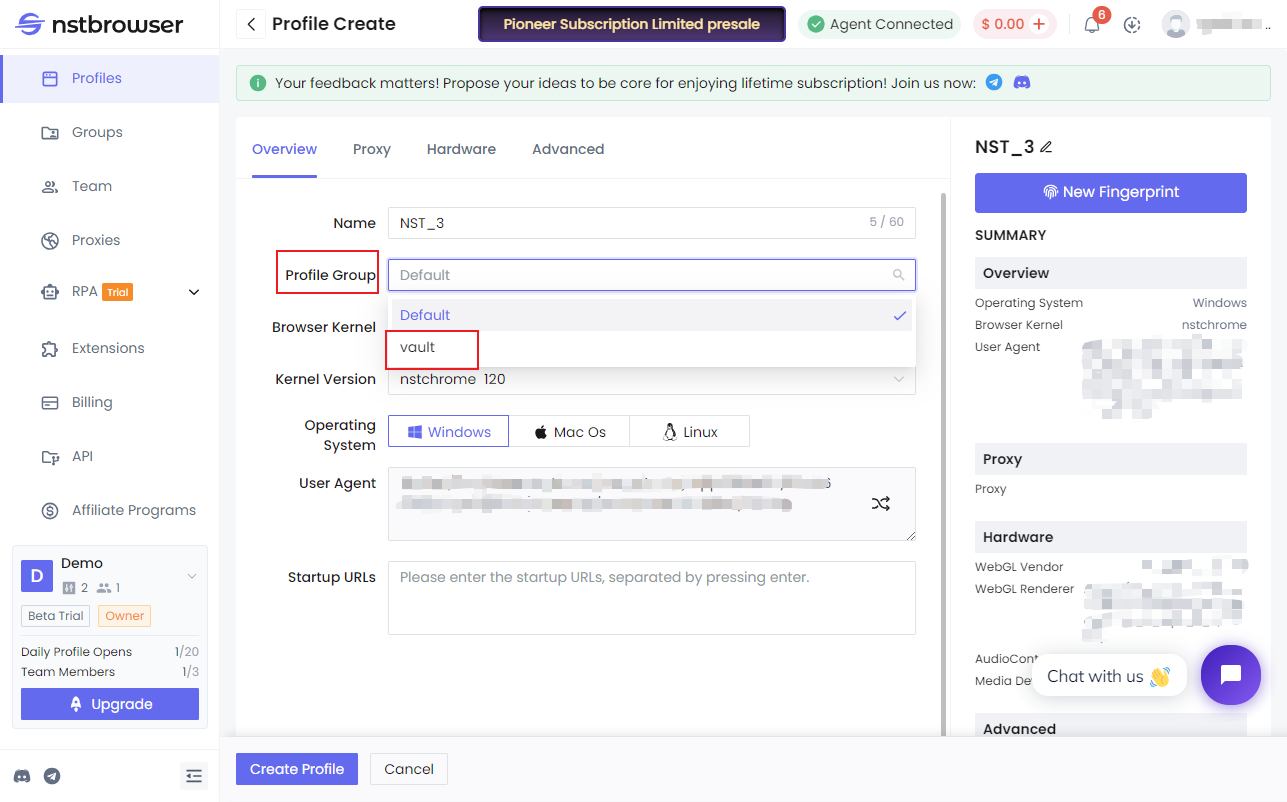The image size is (1287, 802).
Task: Click the Upgrade button
Action: click(x=109, y=704)
